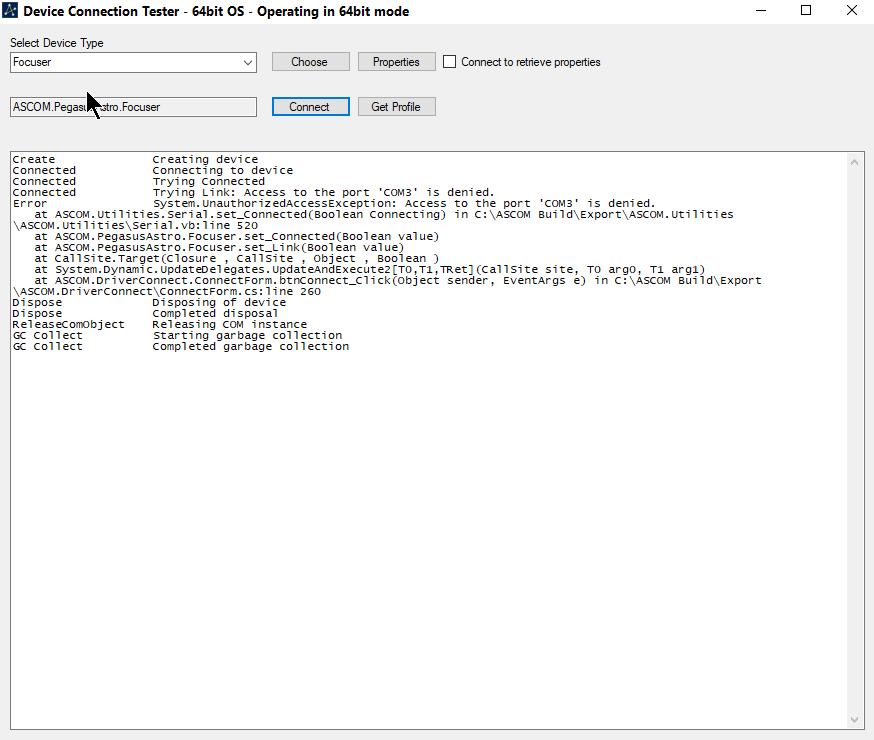Enable Connect to retrieve properties checkbox

point(449,62)
